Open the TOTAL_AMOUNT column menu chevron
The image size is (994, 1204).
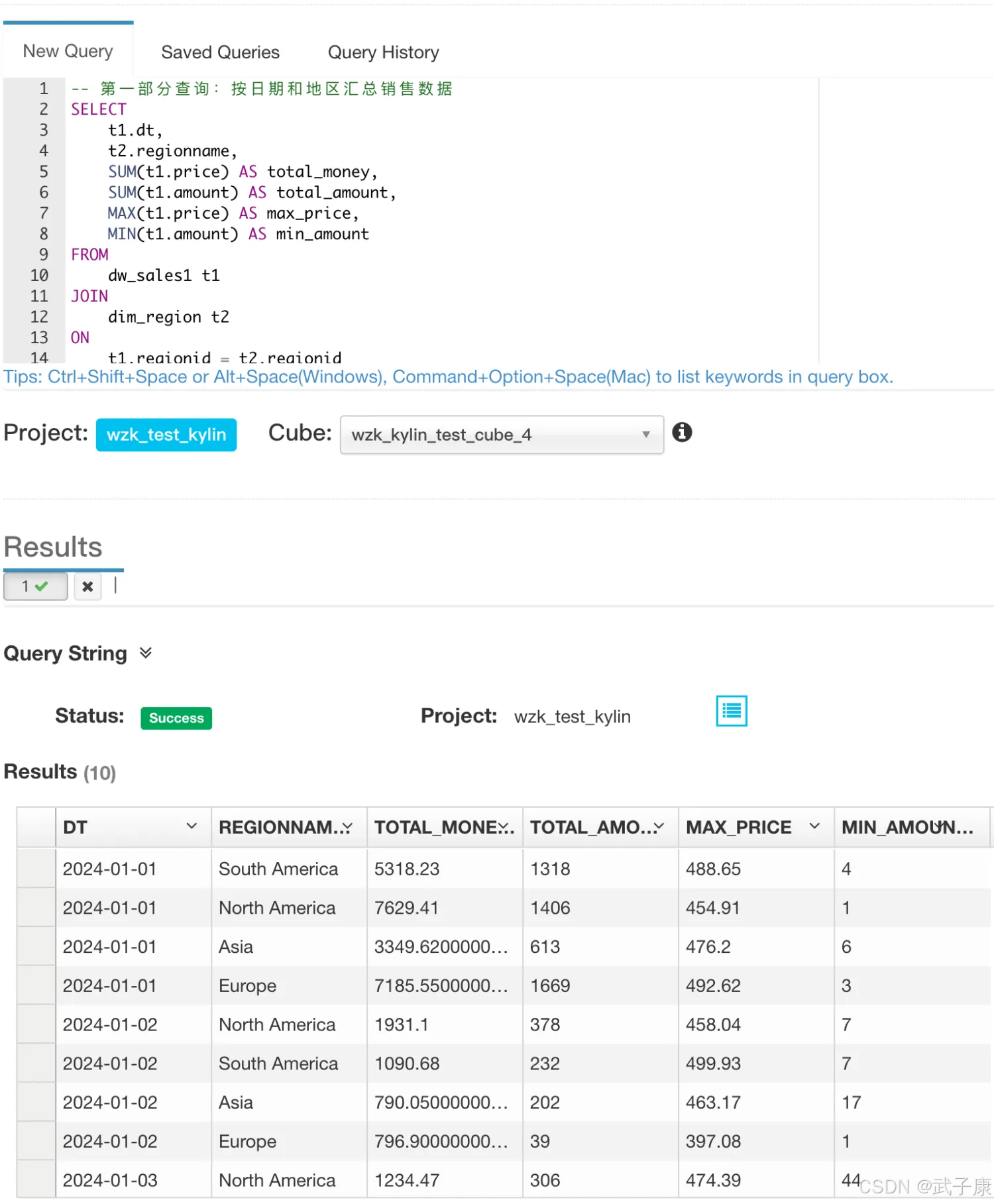[x=659, y=826]
